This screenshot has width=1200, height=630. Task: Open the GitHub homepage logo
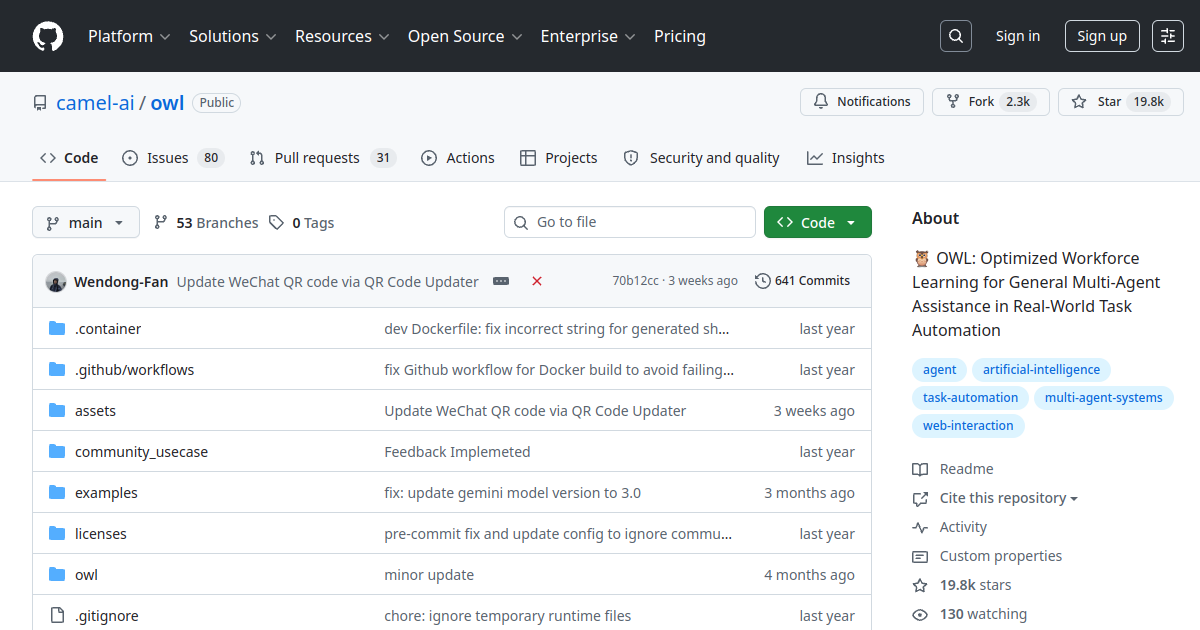[48, 36]
